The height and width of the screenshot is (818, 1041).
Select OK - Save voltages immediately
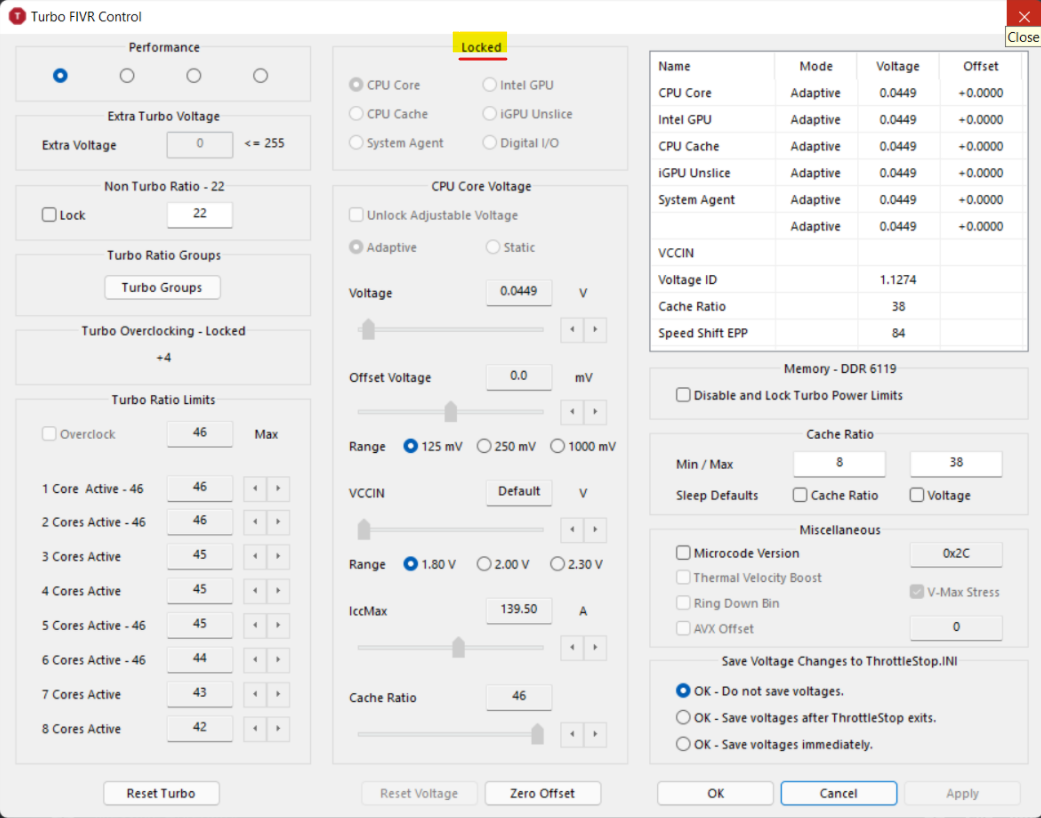pos(683,744)
